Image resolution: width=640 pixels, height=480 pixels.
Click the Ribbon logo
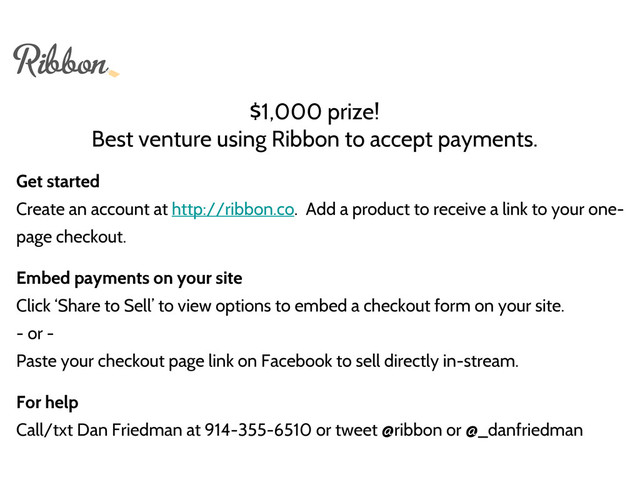coord(60,62)
